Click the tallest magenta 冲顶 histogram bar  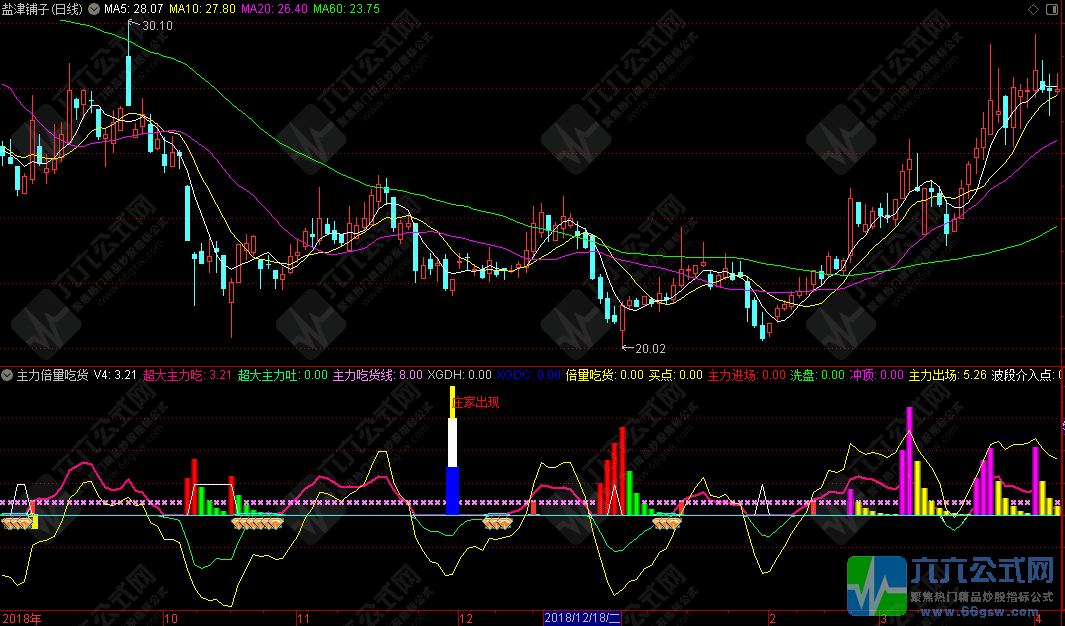tap(909, 460)
